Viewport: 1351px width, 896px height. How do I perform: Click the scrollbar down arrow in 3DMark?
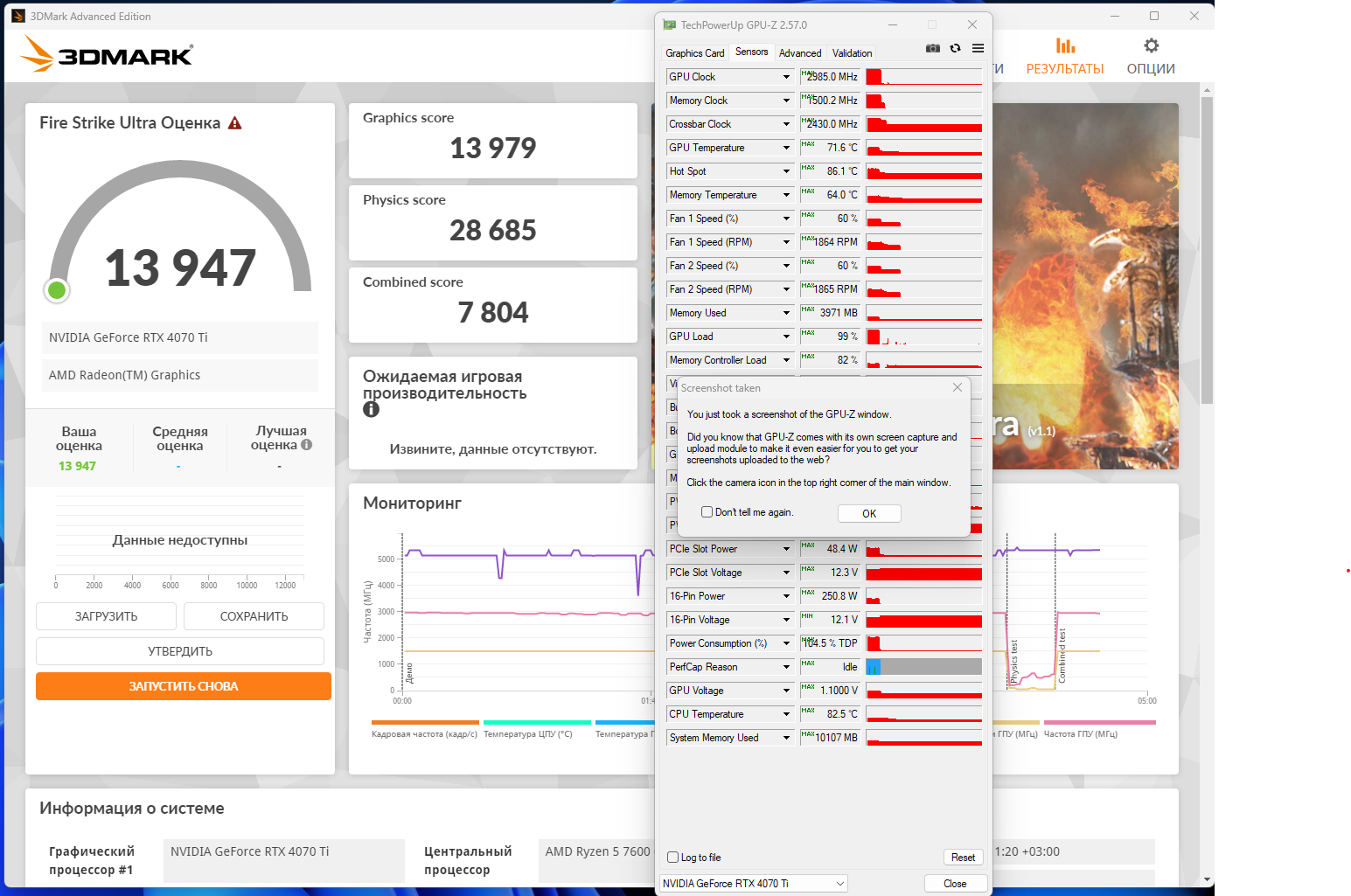click(x=1208, y=879)
